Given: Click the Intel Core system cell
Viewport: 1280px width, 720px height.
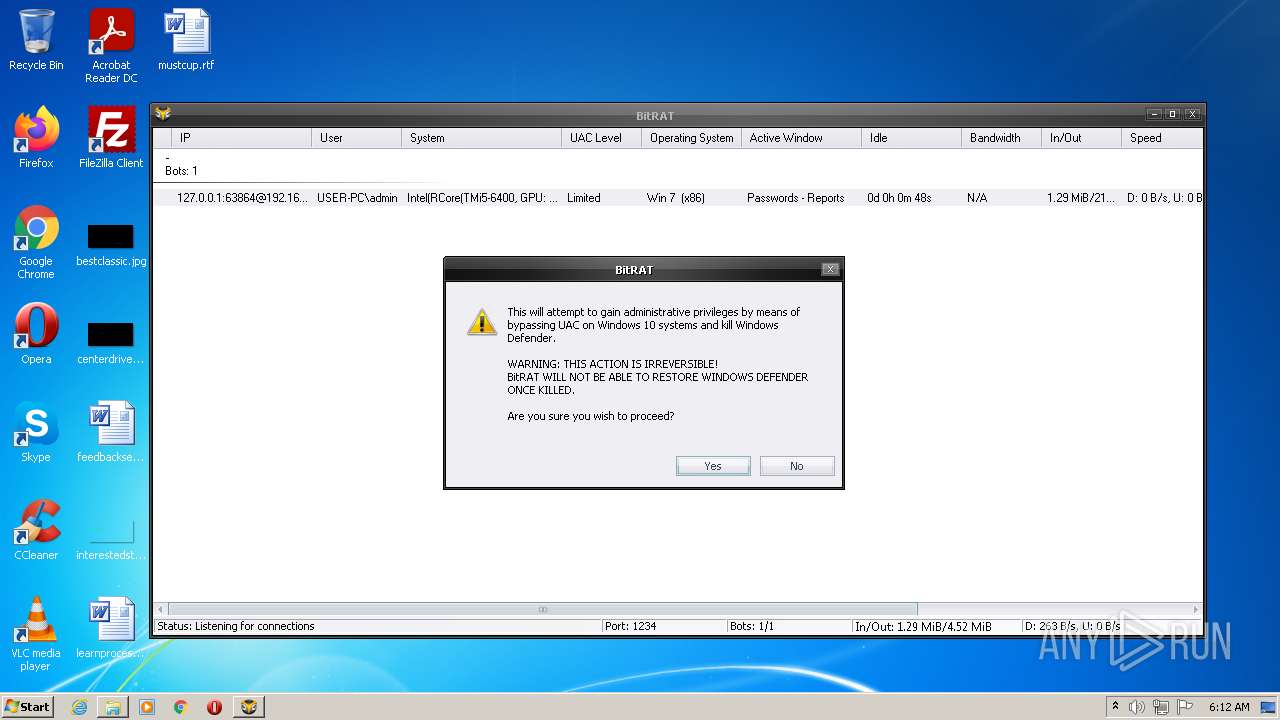Looking at the screenshot, I should (482, 198).
